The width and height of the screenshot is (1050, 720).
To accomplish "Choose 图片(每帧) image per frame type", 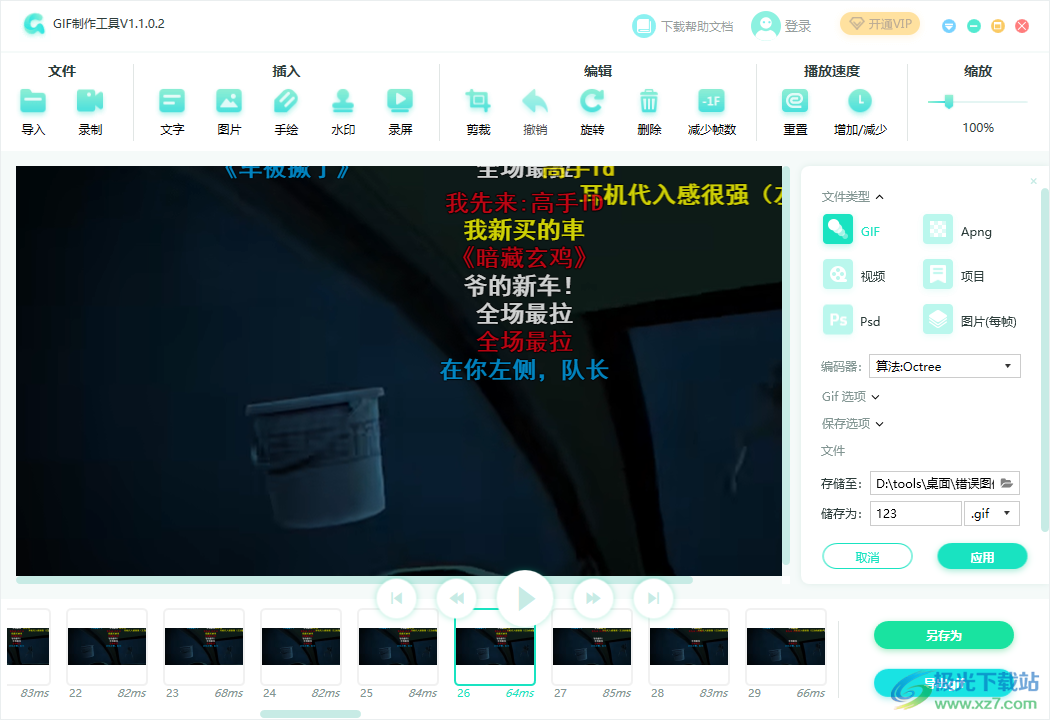I will click(x=970, y=320).
